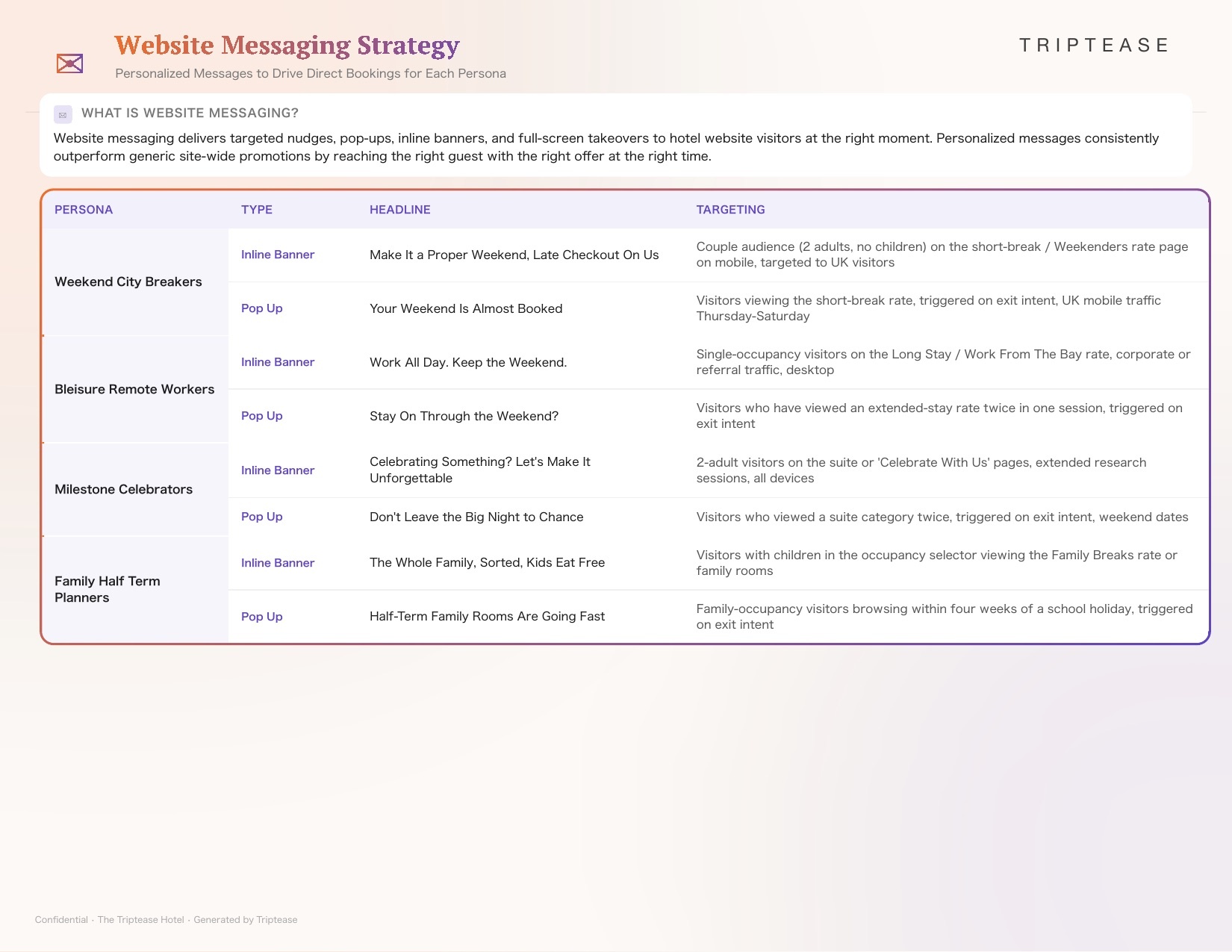The width and height of the screenshot is (1232, 952).
Task: Click 'Pop Up' in the 'Your Weekend Is Almost Booked' row
Action: 262,308
